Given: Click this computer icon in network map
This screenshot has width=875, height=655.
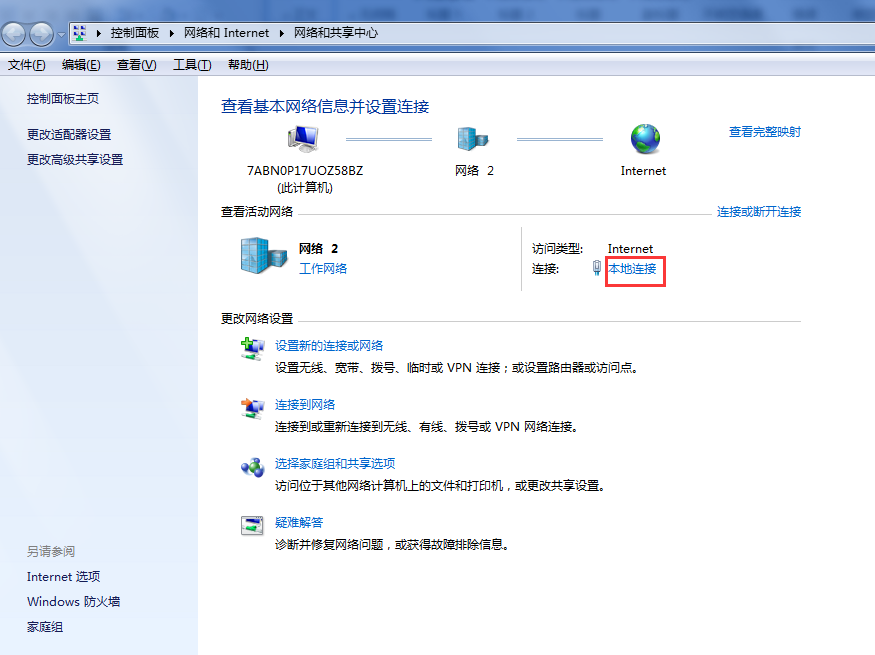Looking at the screenshot, I should pos(303,139).
